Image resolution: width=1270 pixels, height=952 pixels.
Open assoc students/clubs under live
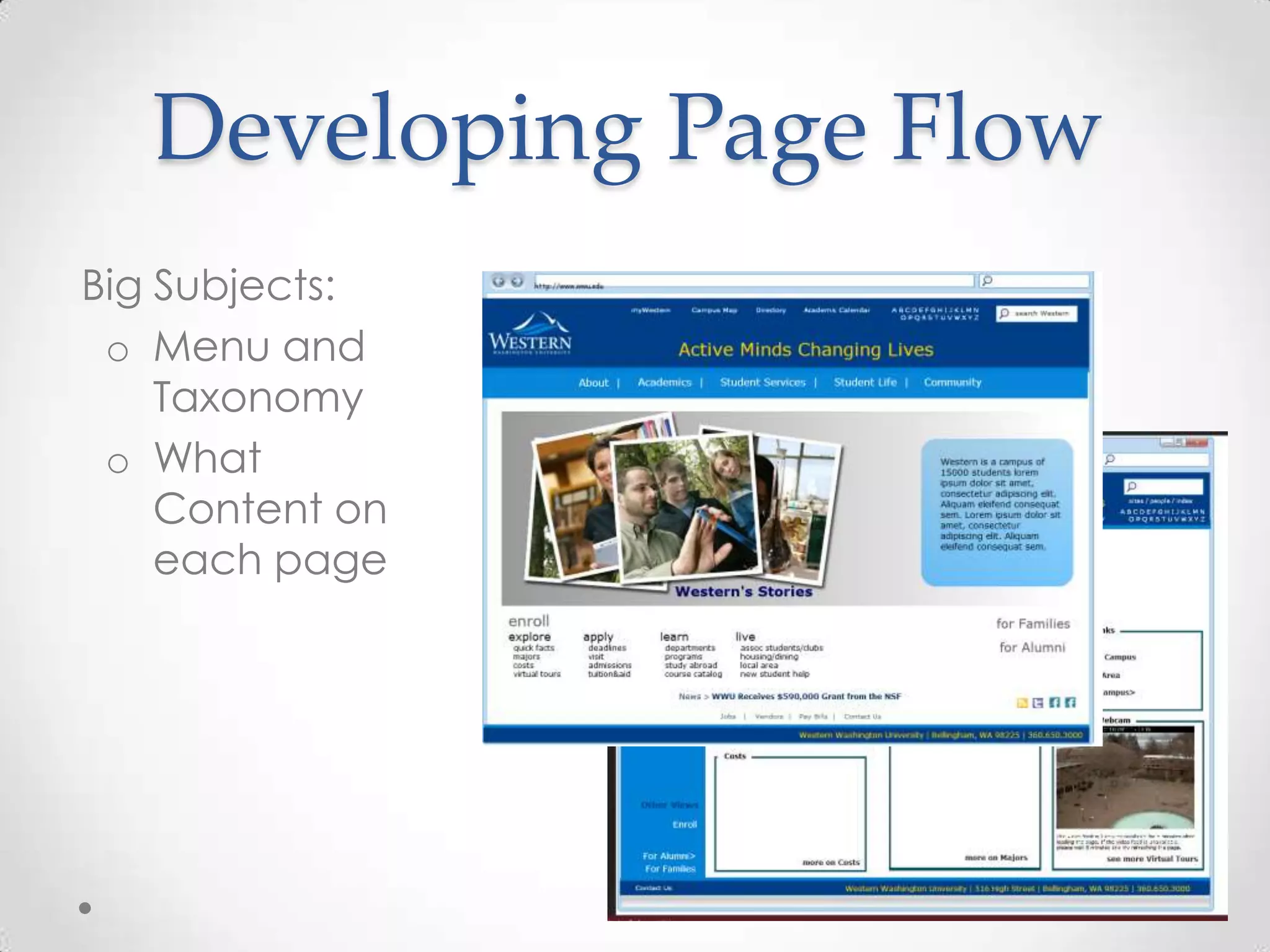[781, 648]
